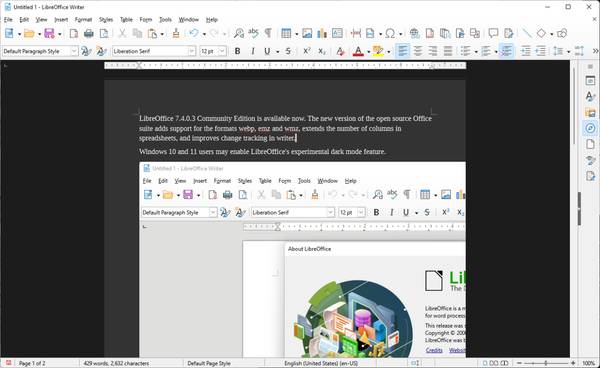Screen dimensions: 600x368
Task: Toggle the Draw Functions icon
Action: pos(562,34)
